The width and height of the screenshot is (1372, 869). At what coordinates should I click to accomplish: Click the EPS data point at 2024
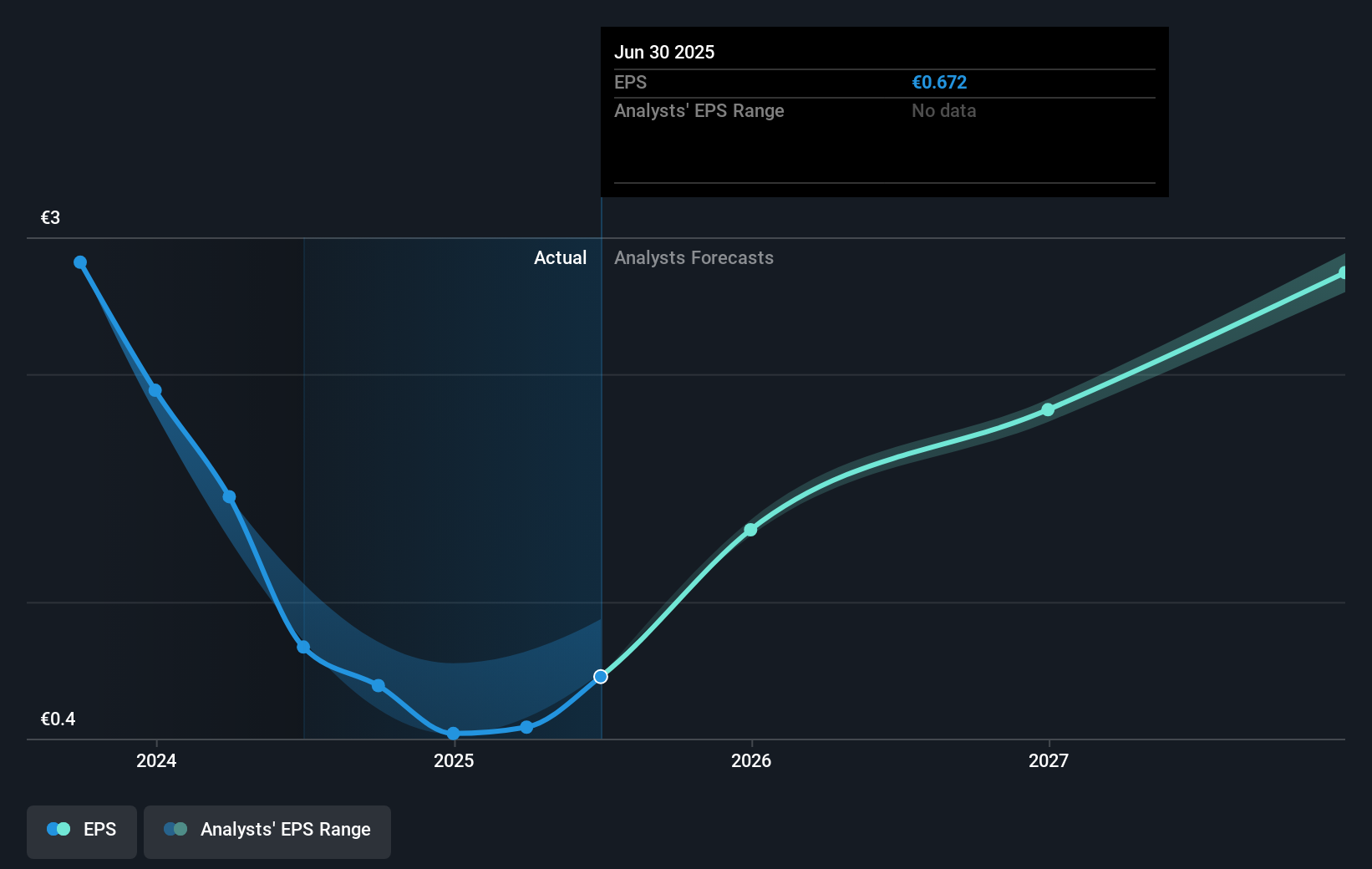(155, 390)
